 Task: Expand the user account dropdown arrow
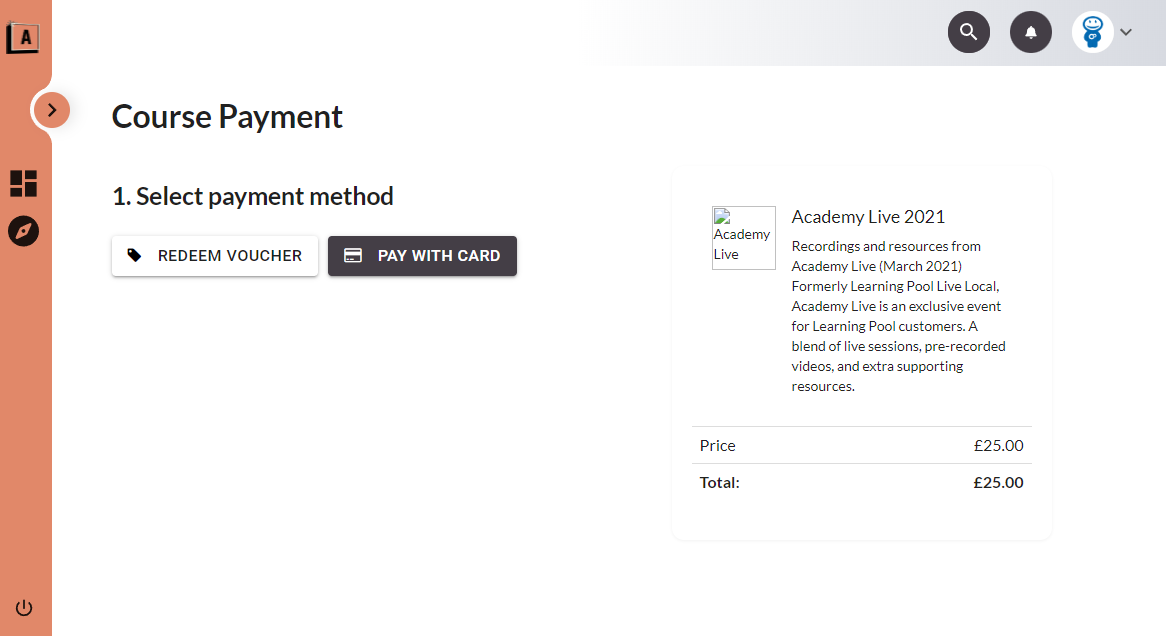(1126, 32)
